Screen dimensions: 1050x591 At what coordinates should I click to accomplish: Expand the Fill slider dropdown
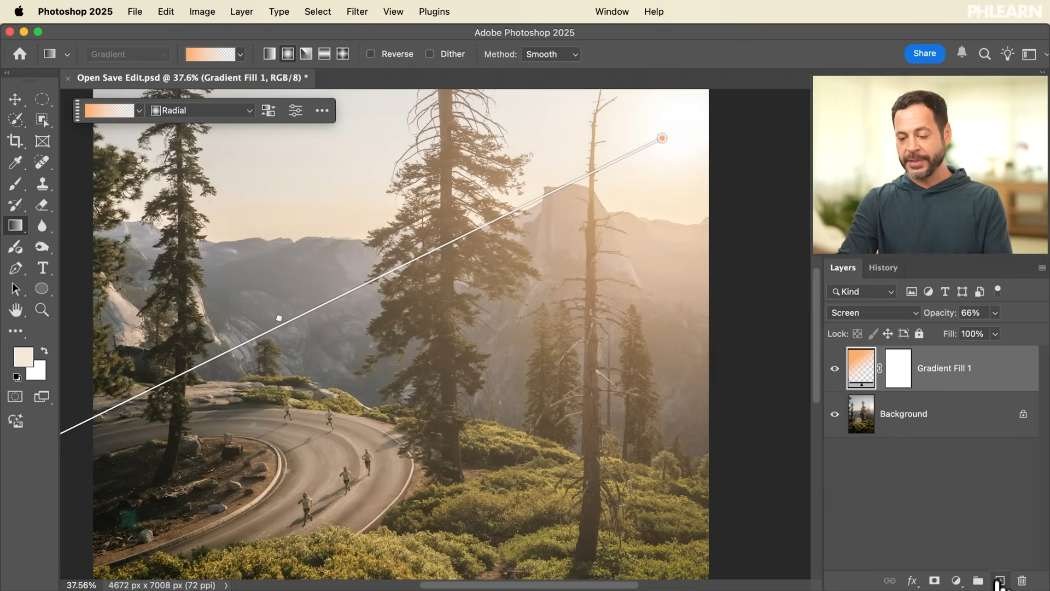(x=995, y=334)
